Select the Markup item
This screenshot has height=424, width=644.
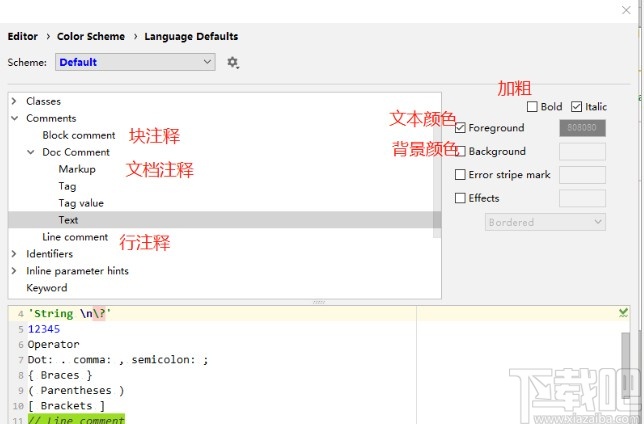point(77,169)
